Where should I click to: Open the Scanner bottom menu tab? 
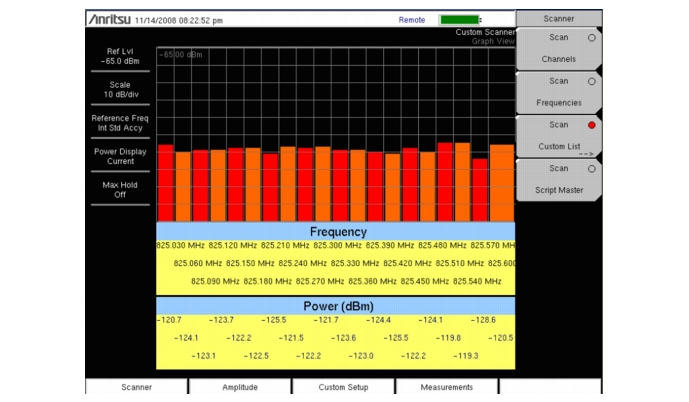tap(136, 387)
